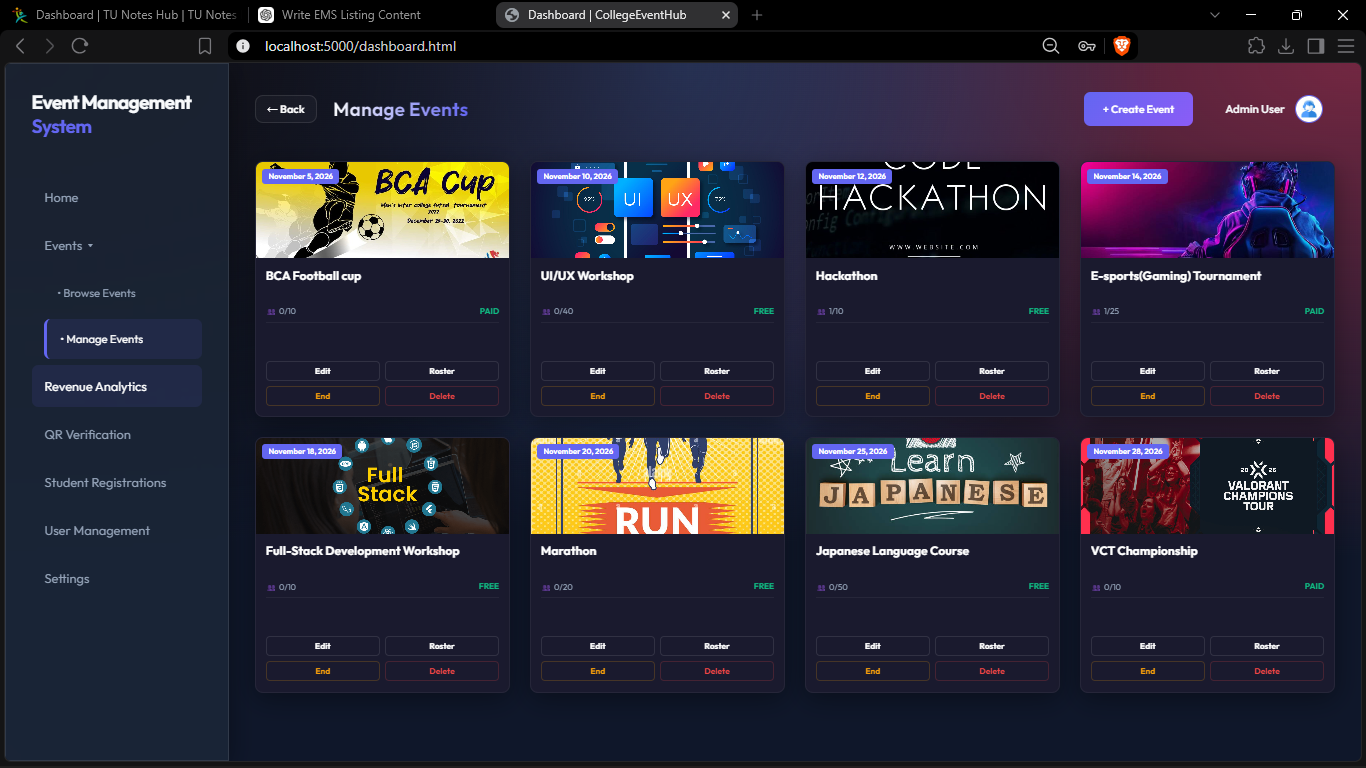This screenshot has width=1366, height=768.
Task: Open User Management in sidebar
Action: point(97,531)
